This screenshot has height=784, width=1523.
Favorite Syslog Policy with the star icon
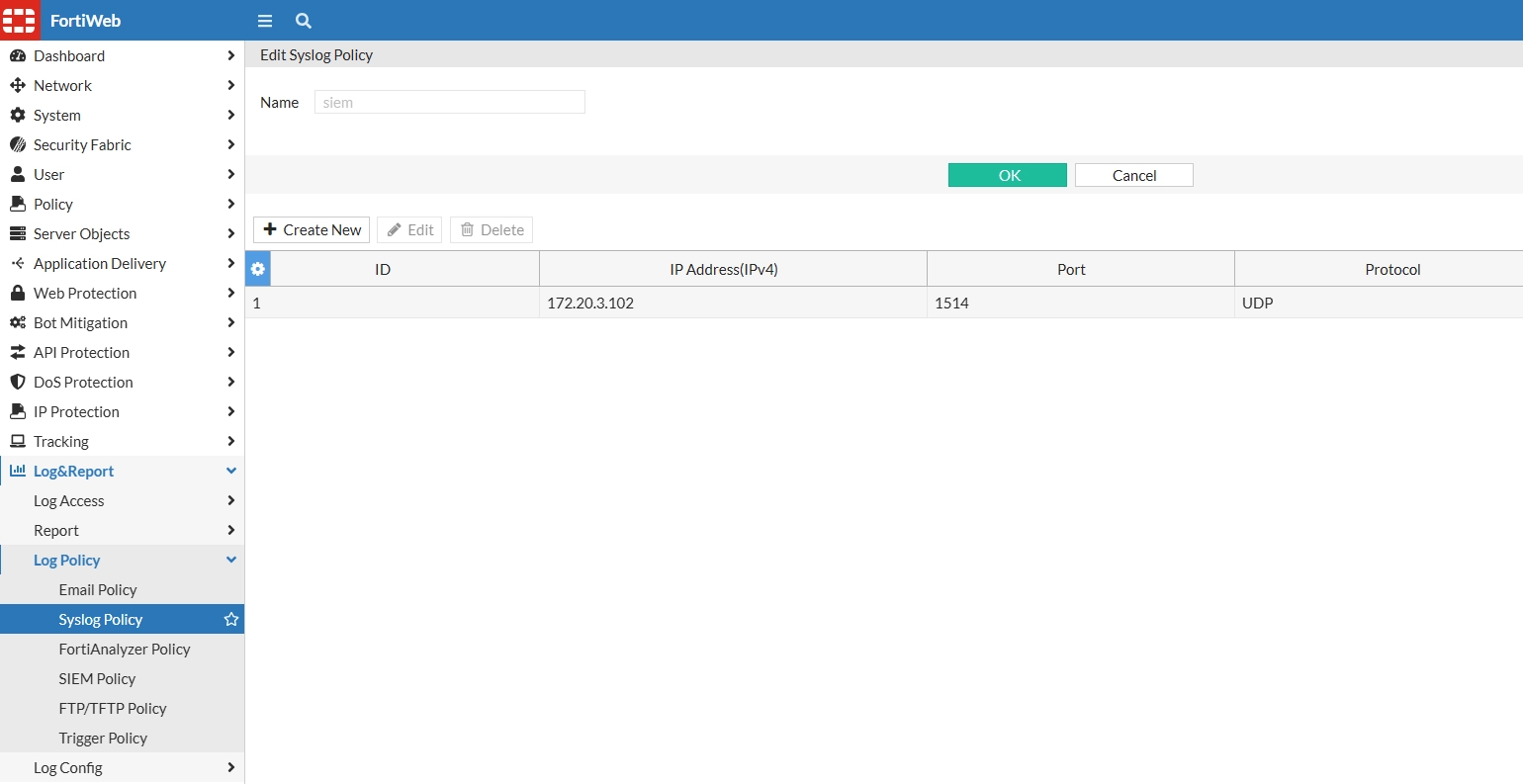click(x=231, y=620)
